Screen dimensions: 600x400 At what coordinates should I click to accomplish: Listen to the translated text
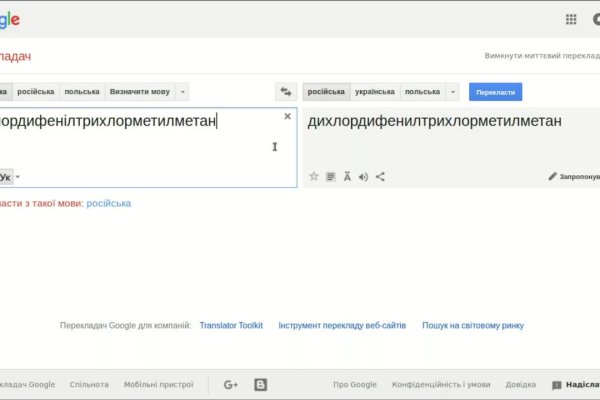(364, 176)
